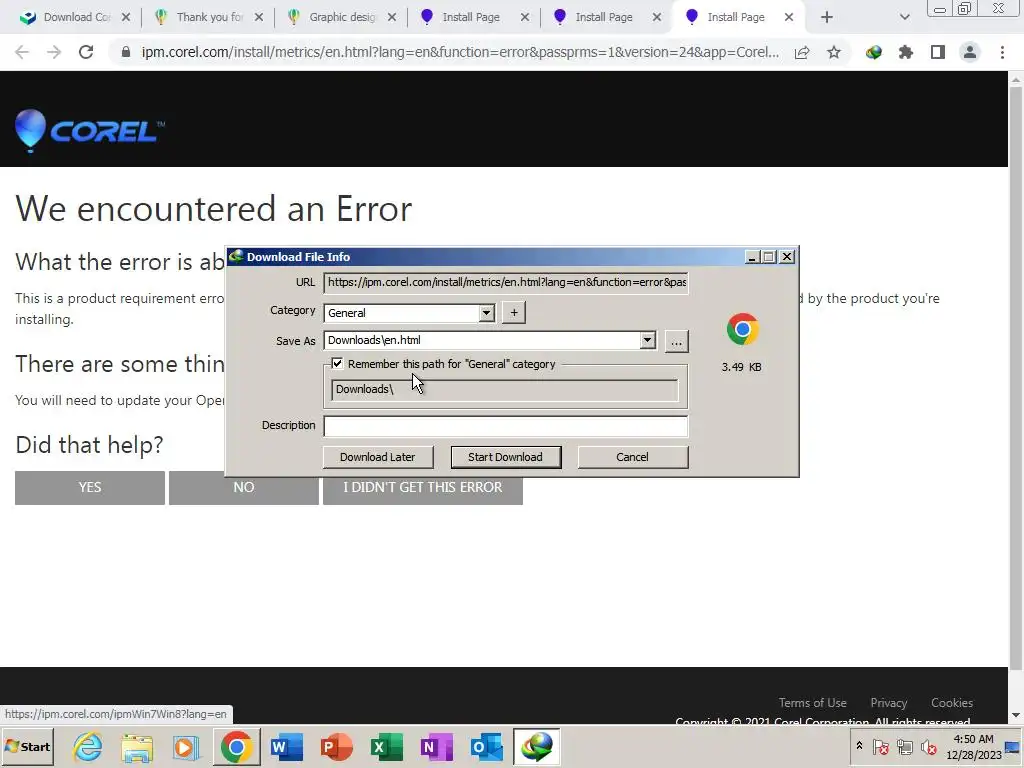The width and height of the screenshot is (1024, 768).
Task: Browse for save location with ellipsis button
Action: [x=677, y=341]
